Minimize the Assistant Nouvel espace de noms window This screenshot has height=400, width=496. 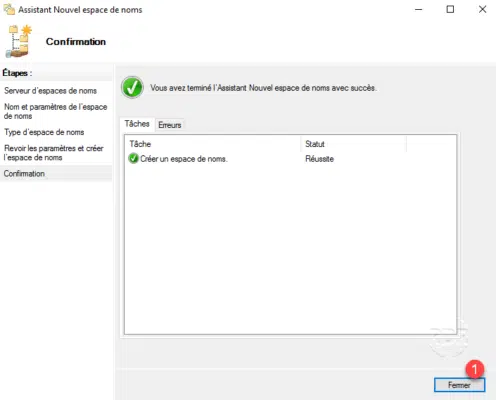coord(419,9)
